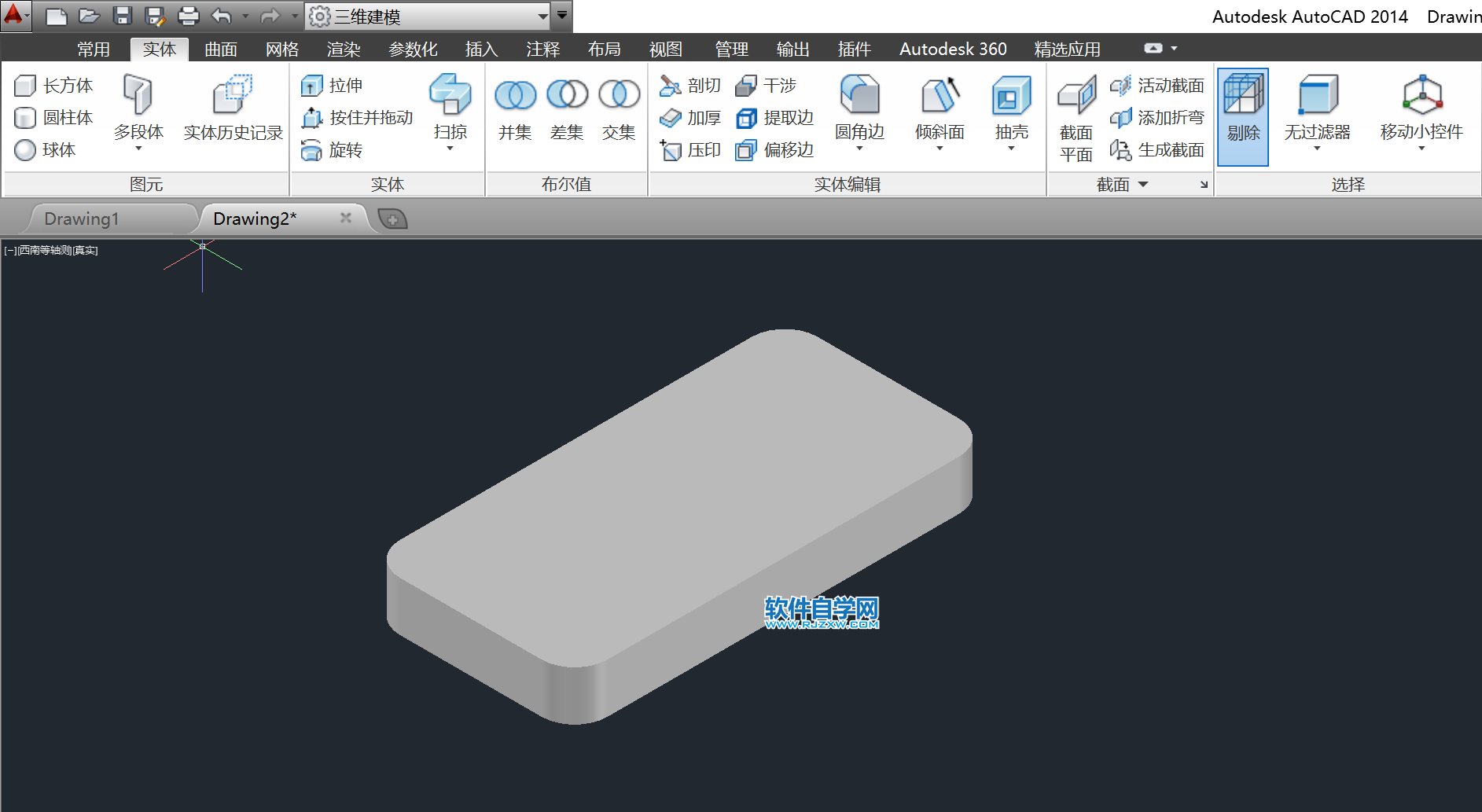
Task: Click the Save As icon
Action: click(155, 16)
